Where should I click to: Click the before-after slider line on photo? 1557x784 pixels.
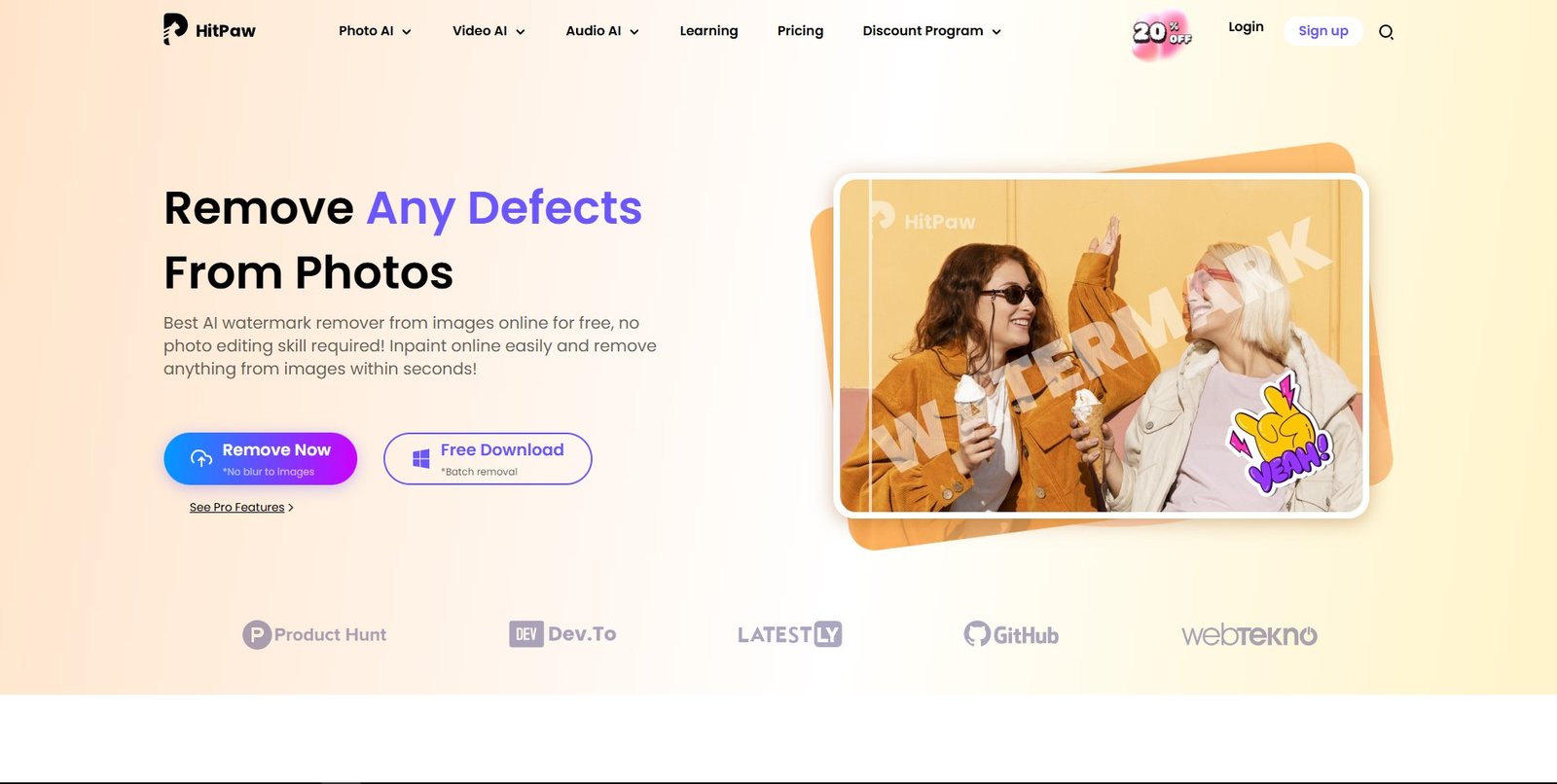(870, 345)
